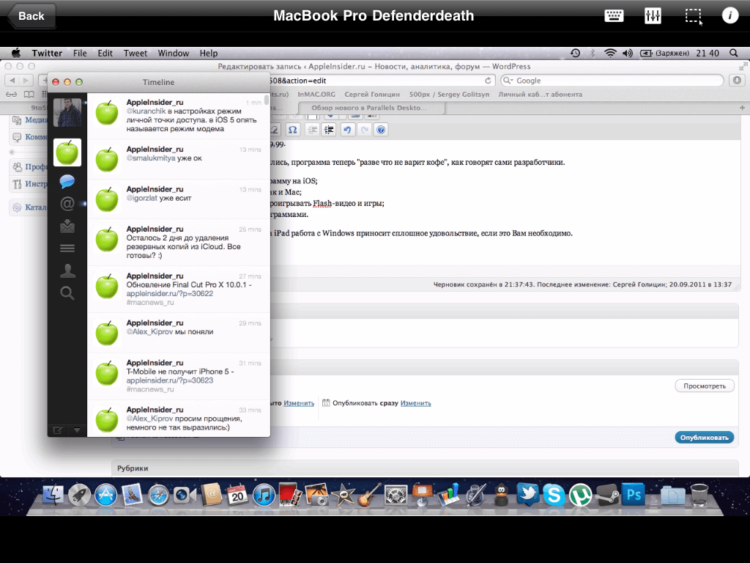The image size is (750, 563).
Task: Click the Просмотреть button
Action: pyautogui.click(x=705, y=386)
